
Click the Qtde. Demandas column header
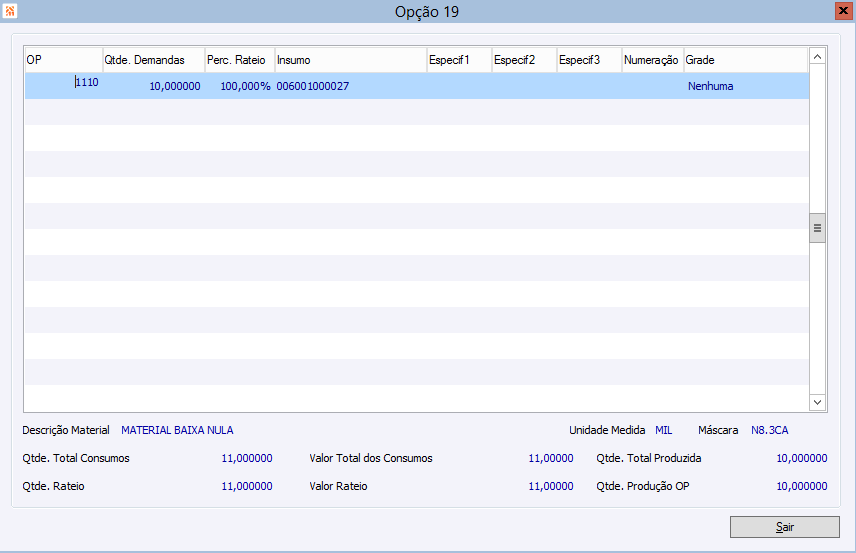coord(154,60)
